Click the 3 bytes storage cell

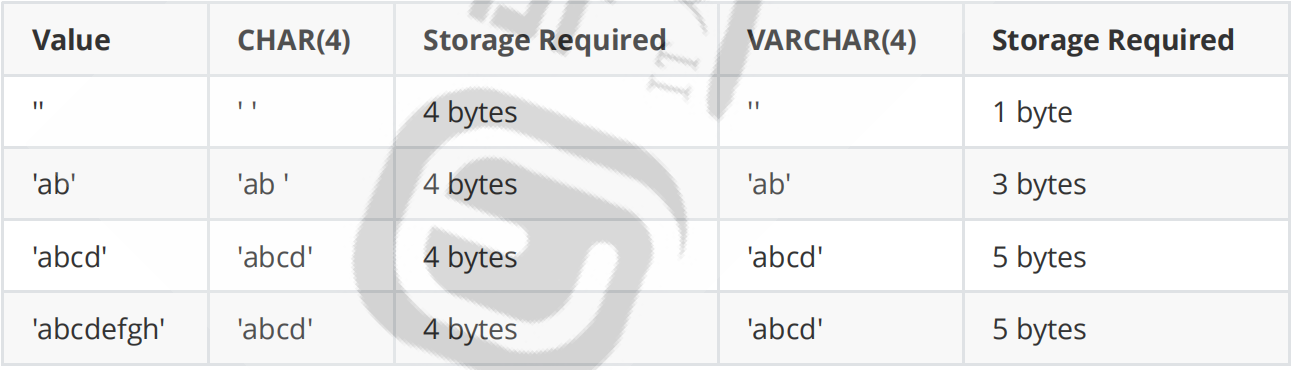[x=1039, y=185]
